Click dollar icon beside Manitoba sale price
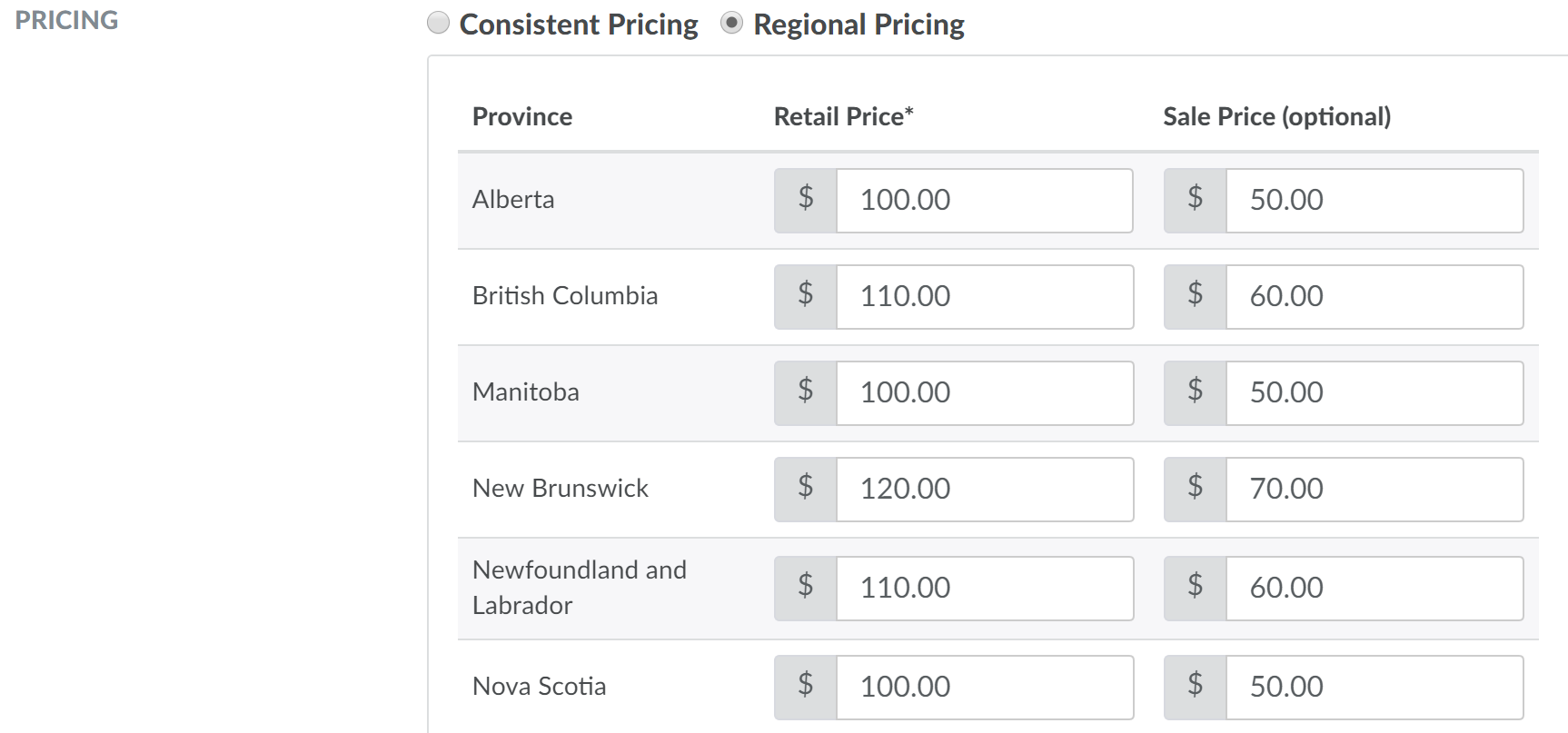1568x733 pixels. pyautogui.click(x=1196, y=392)
